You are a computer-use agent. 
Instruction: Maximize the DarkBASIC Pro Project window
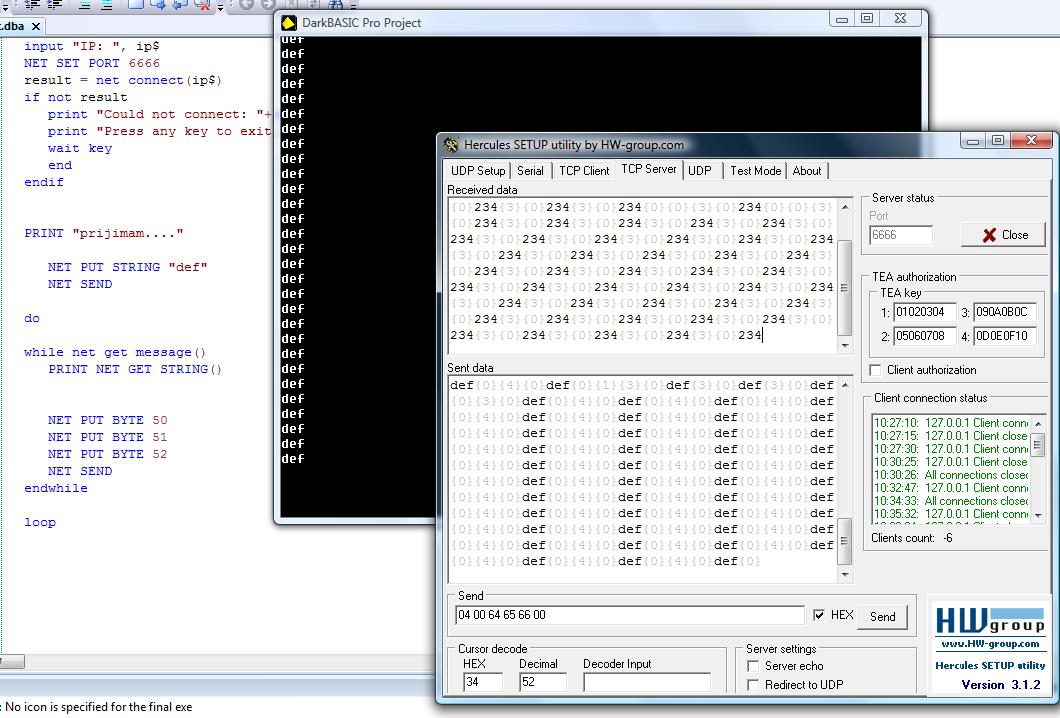[867, 19]
